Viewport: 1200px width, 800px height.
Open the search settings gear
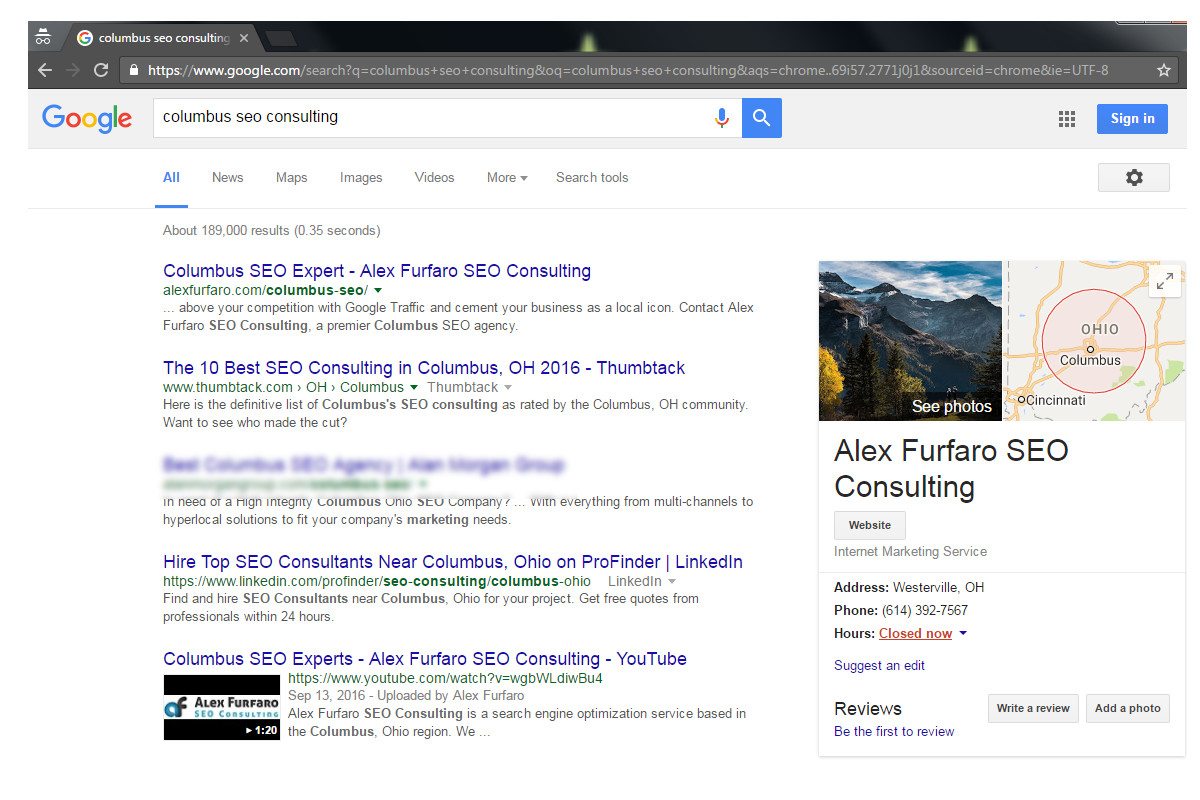[1133, 177]
